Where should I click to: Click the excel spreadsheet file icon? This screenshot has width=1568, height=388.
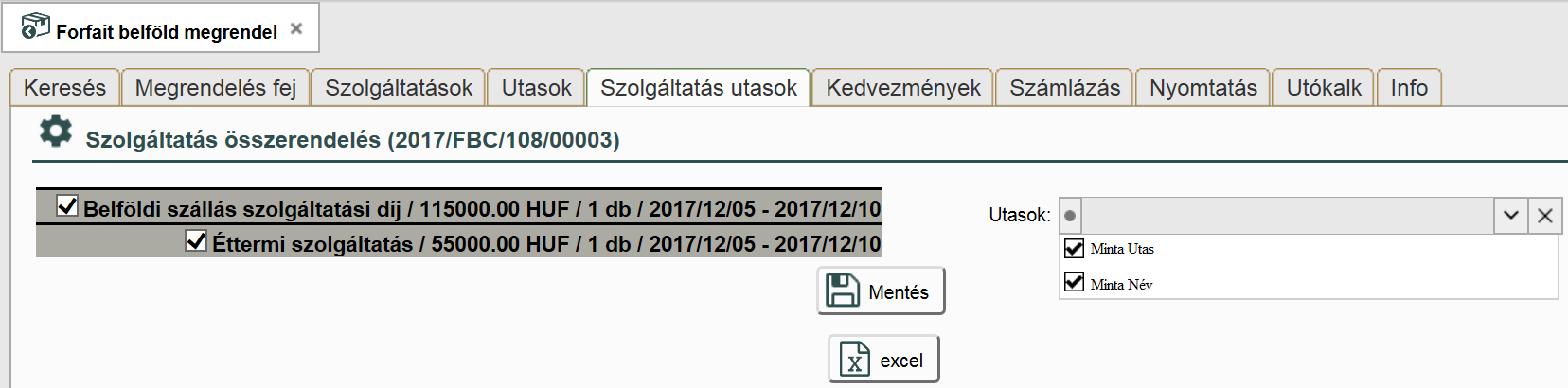[x=855, y=360]
